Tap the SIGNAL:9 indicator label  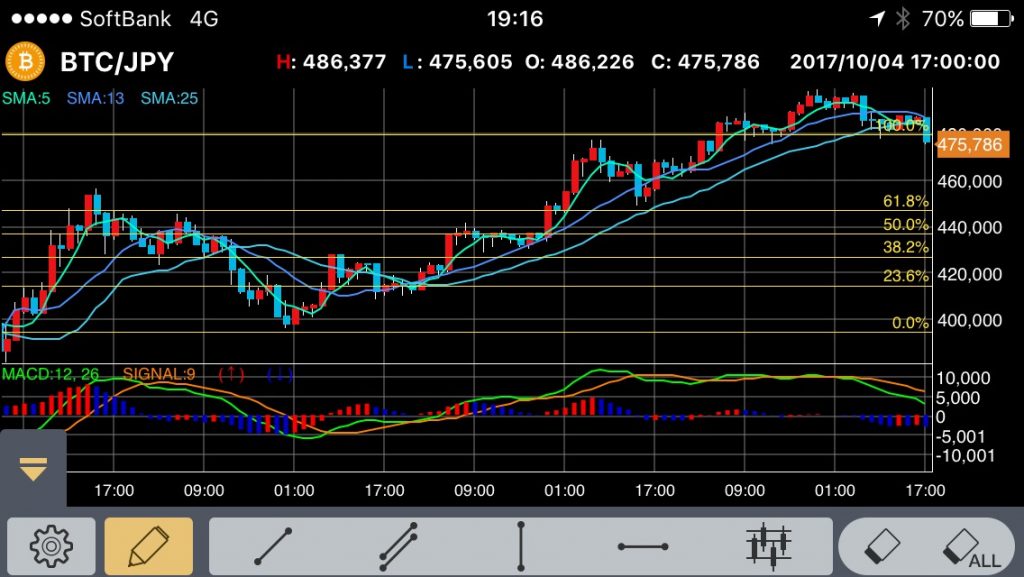coord(159,374)
